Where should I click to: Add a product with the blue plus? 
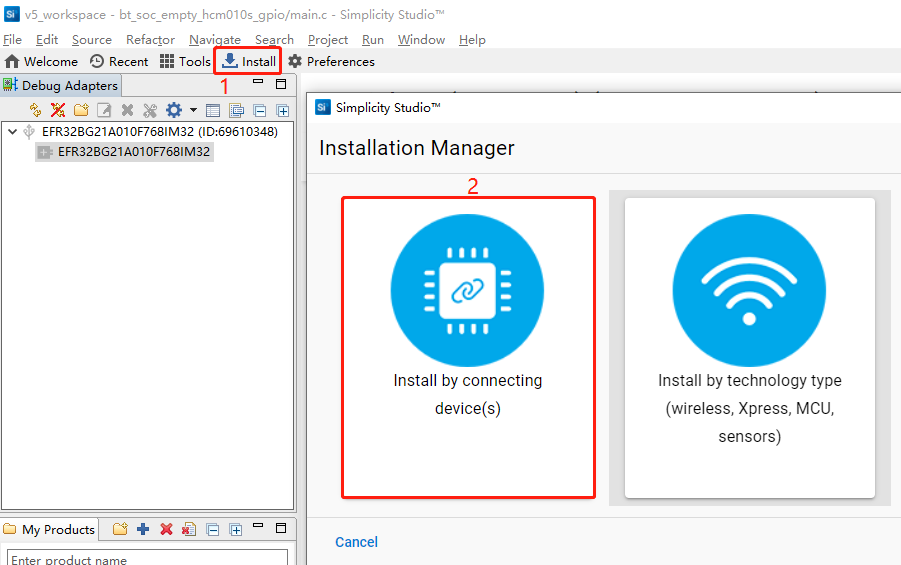[143, 529]
